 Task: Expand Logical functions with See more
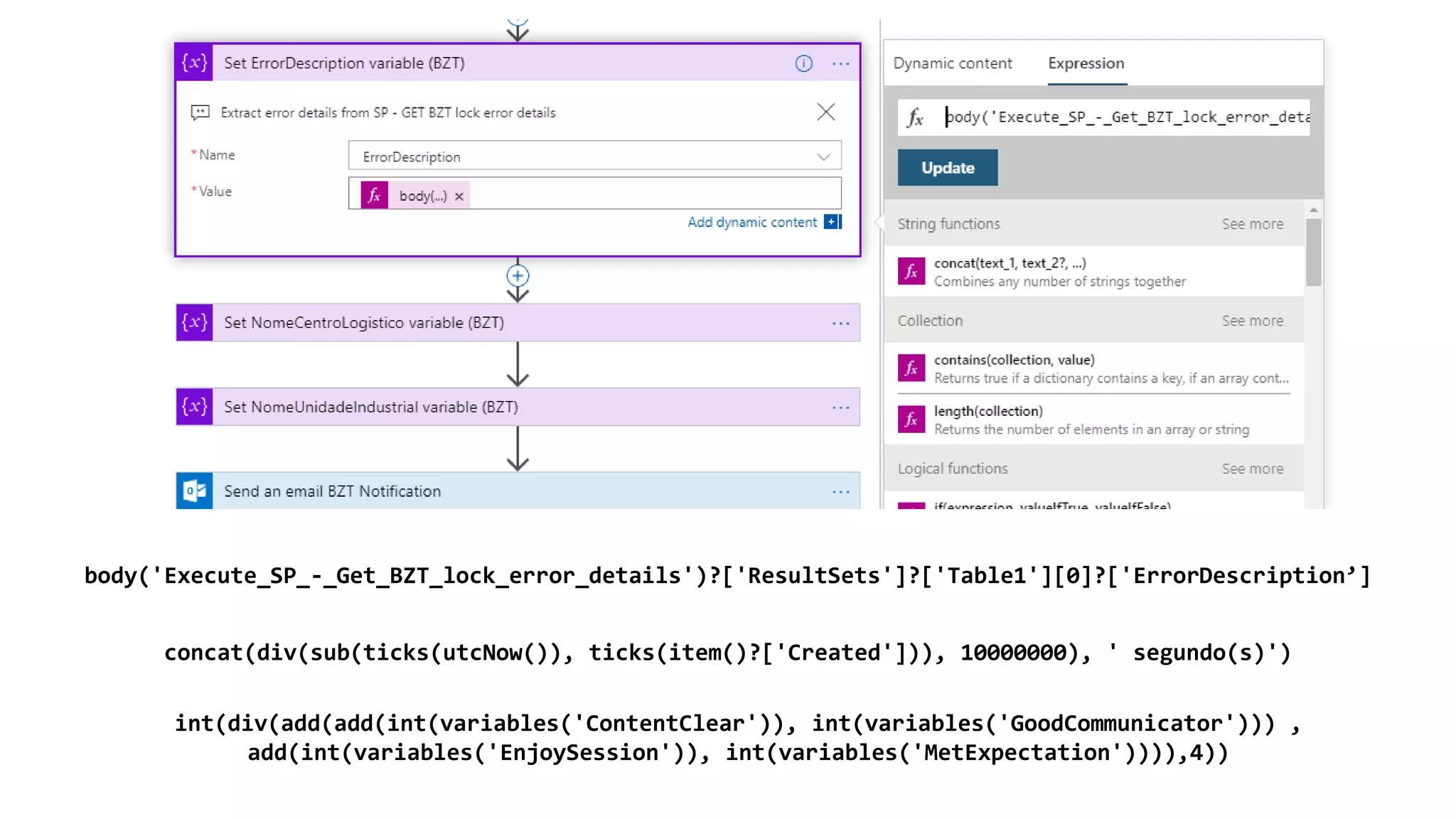click(1252, 469)
